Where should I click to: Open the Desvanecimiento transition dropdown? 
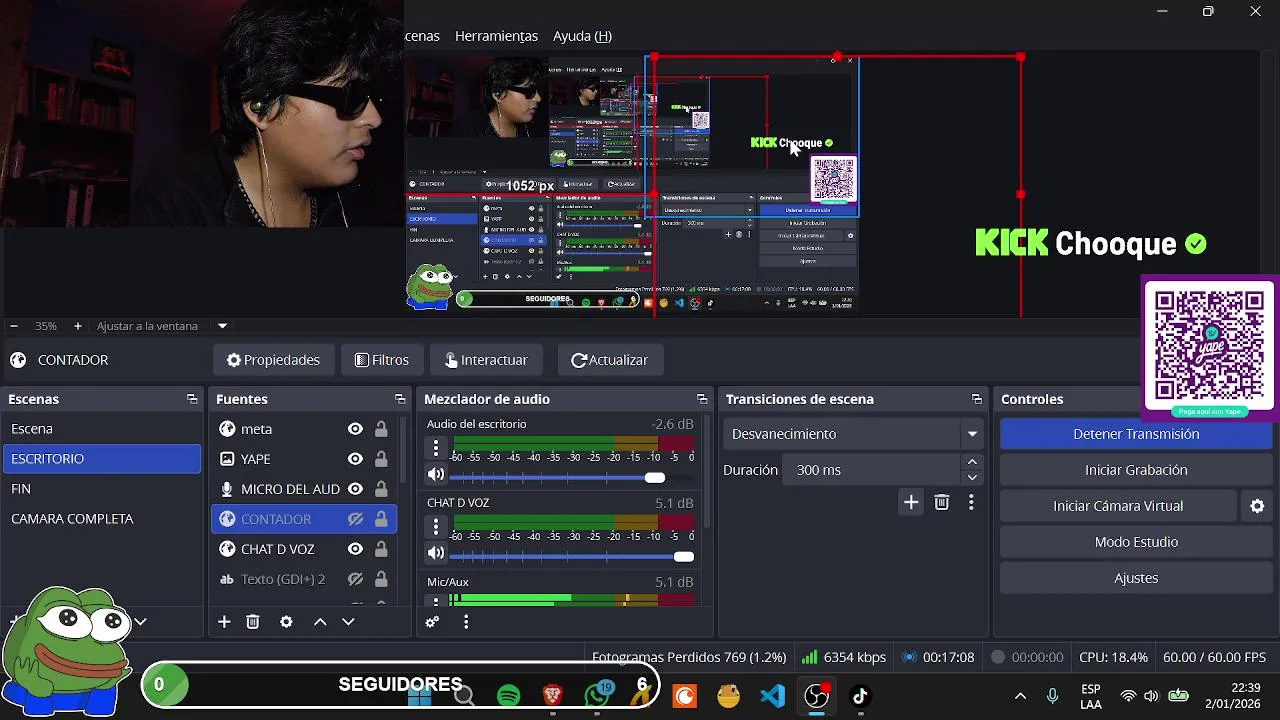(x=852, y=434)
